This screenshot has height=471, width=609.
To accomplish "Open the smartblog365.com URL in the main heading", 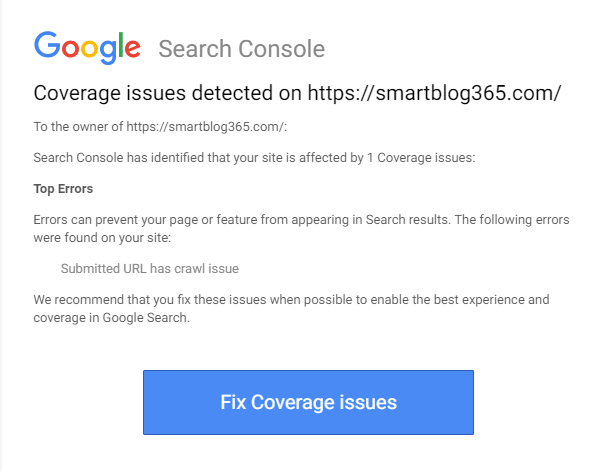I will coord(434,93).
